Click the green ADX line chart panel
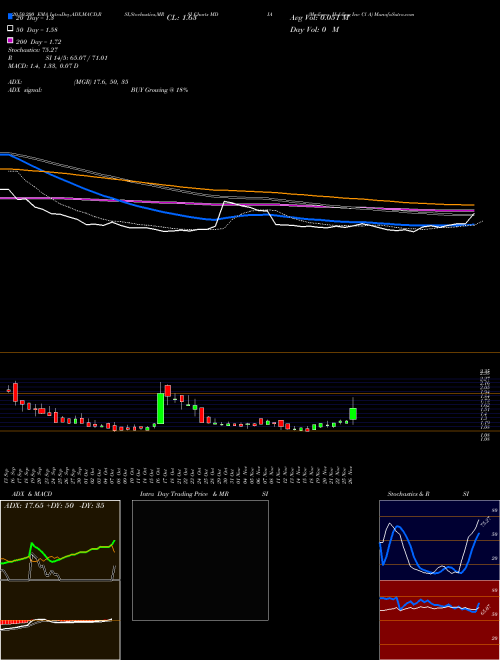Image resolution: width=500 pixels, height=660 pixels. tap(60, 540)
